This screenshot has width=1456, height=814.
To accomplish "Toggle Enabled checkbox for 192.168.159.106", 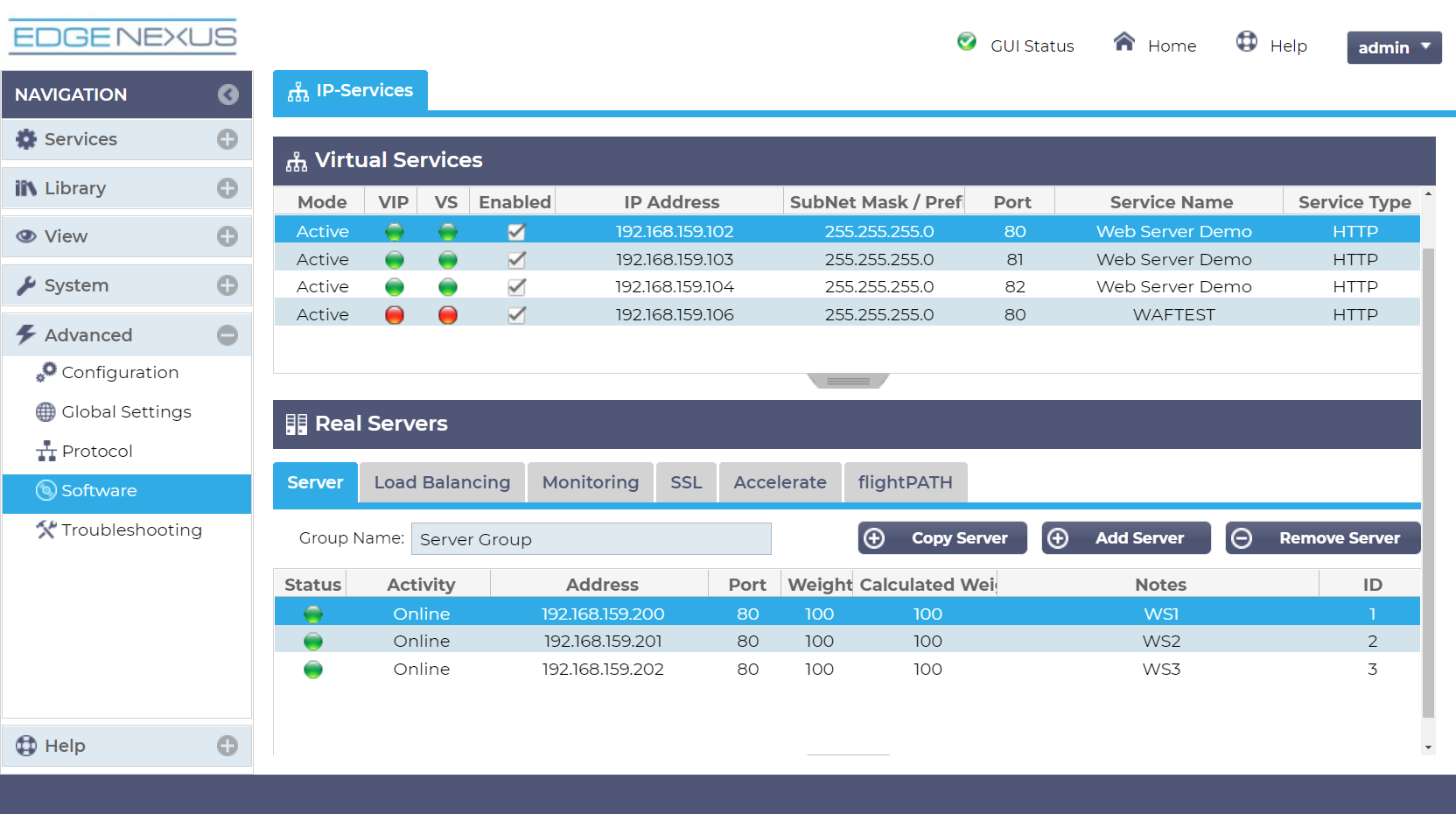I will coord(517,315).
